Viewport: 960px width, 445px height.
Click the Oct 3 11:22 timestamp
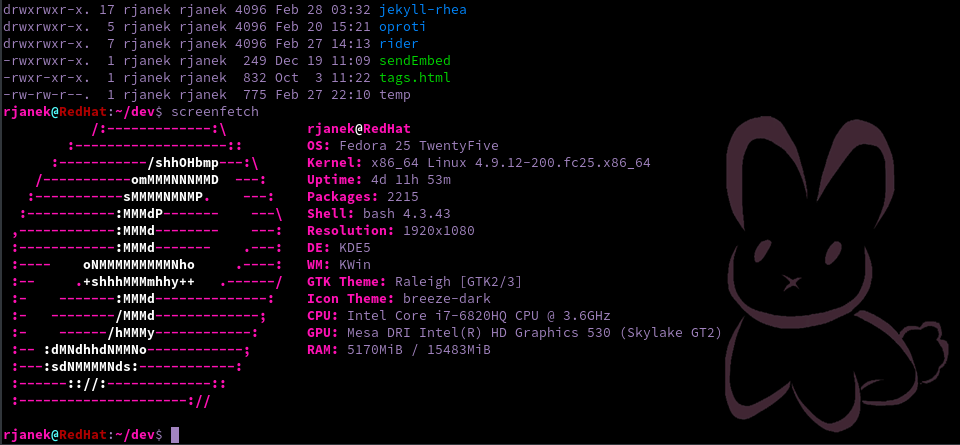[323, 78]
